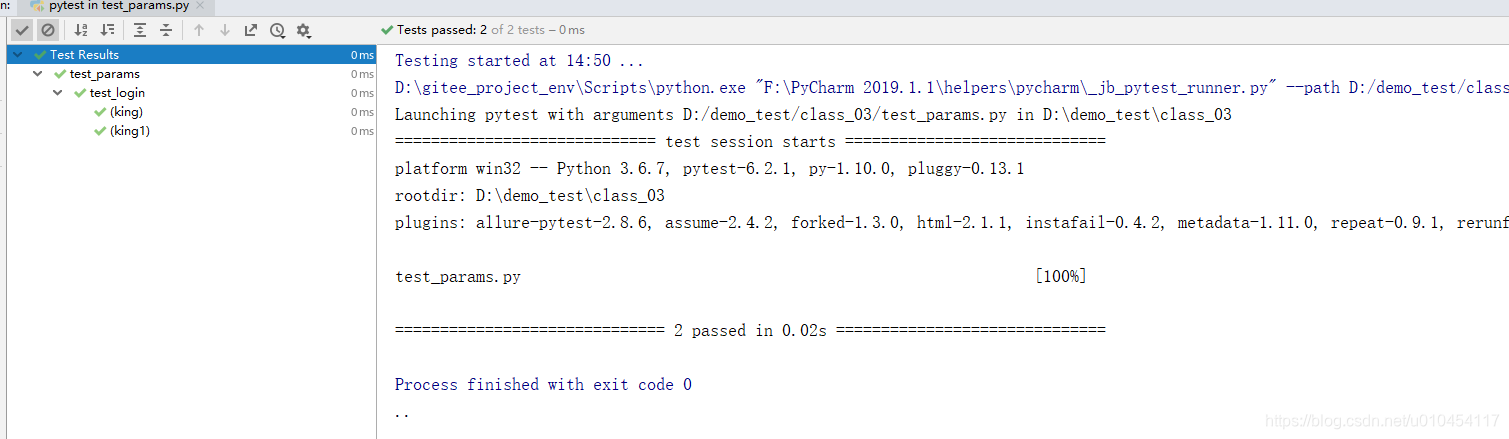Click the 'test session starts' line
The width and height of the screenshot is (1509, 439).
750,142
